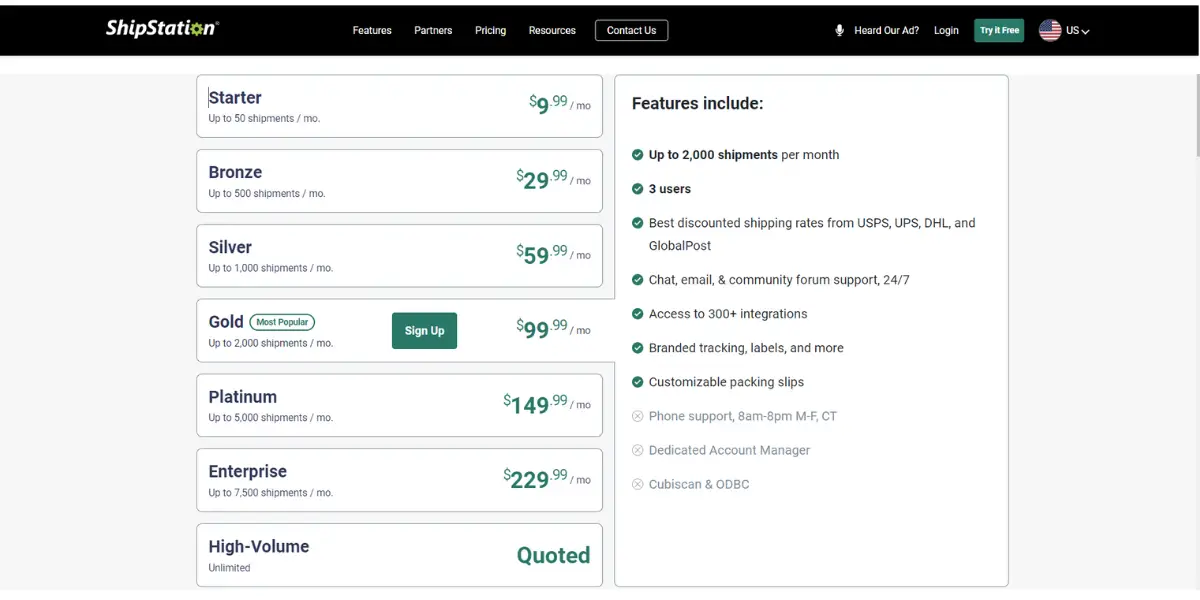
Task: Open the Features menu
Action: coord(372,30)
